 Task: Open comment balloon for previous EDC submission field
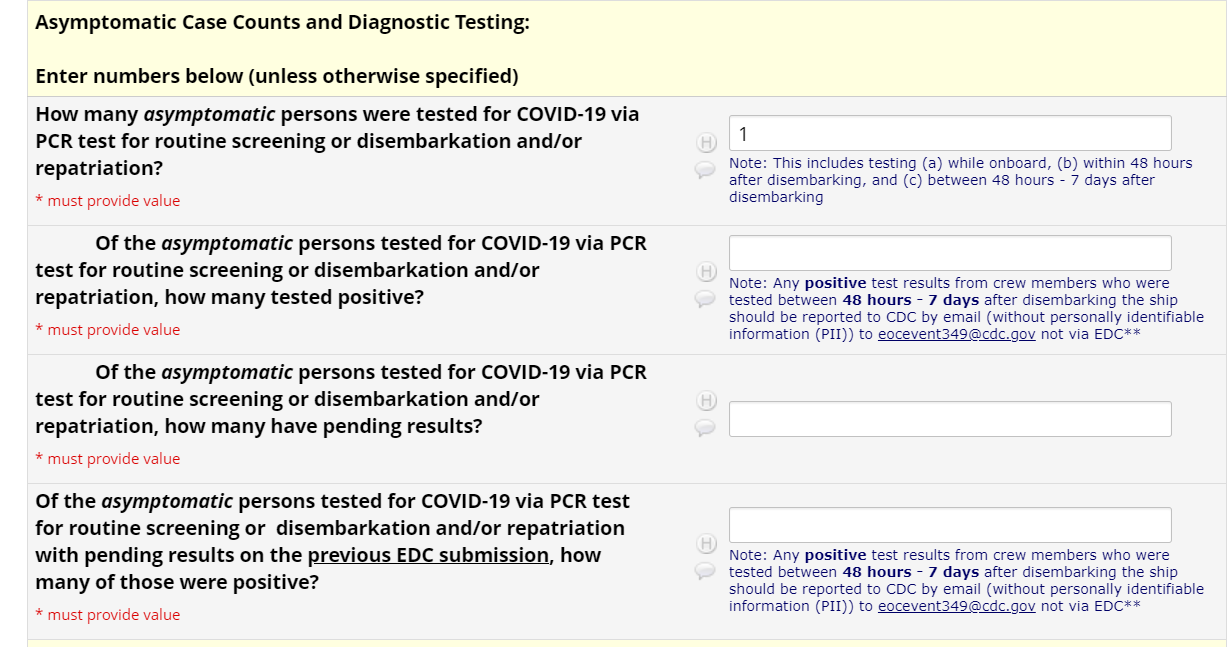[x=705, y=570]
